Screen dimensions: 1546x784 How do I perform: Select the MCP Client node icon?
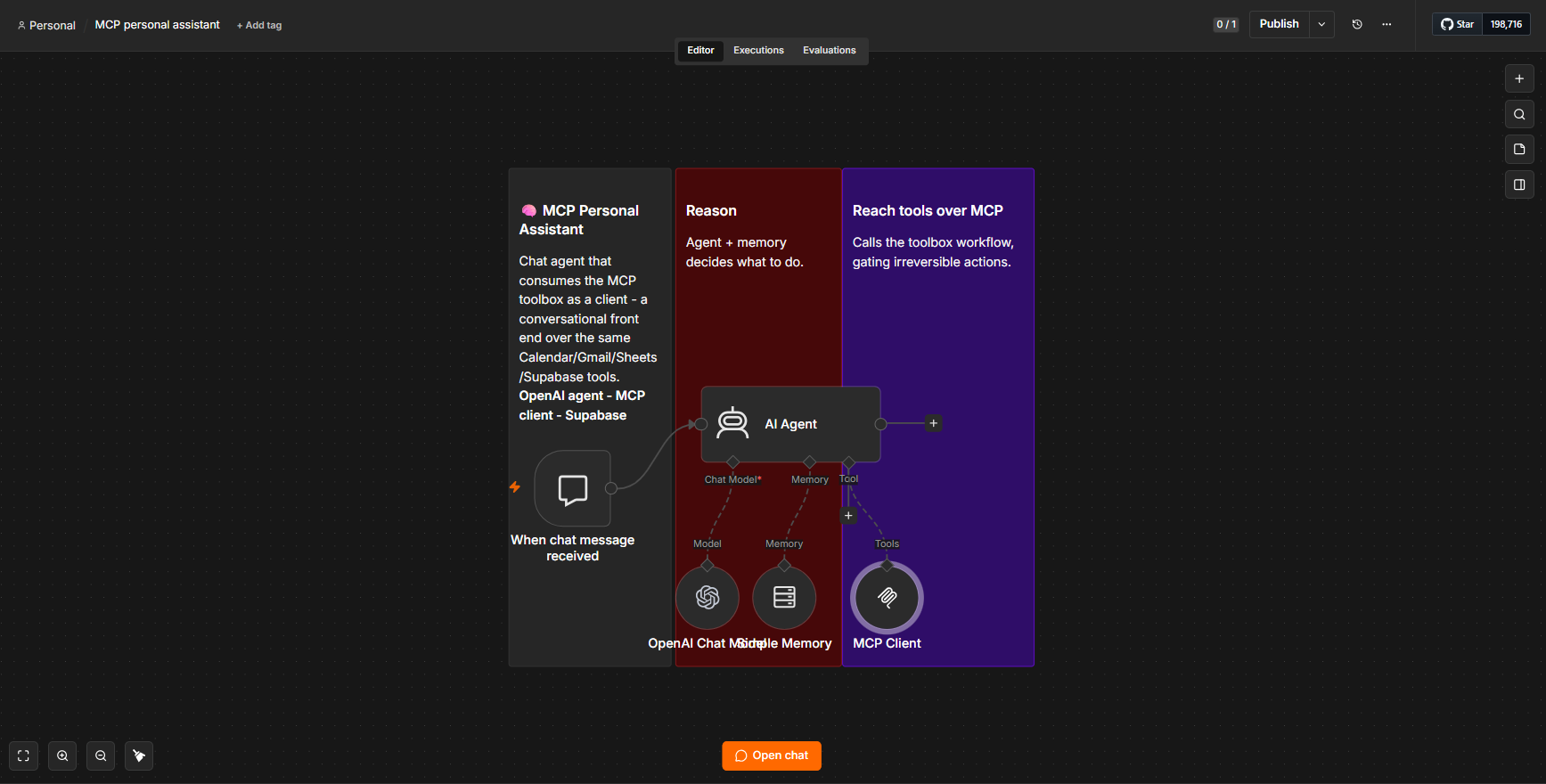tap(888, 597)
